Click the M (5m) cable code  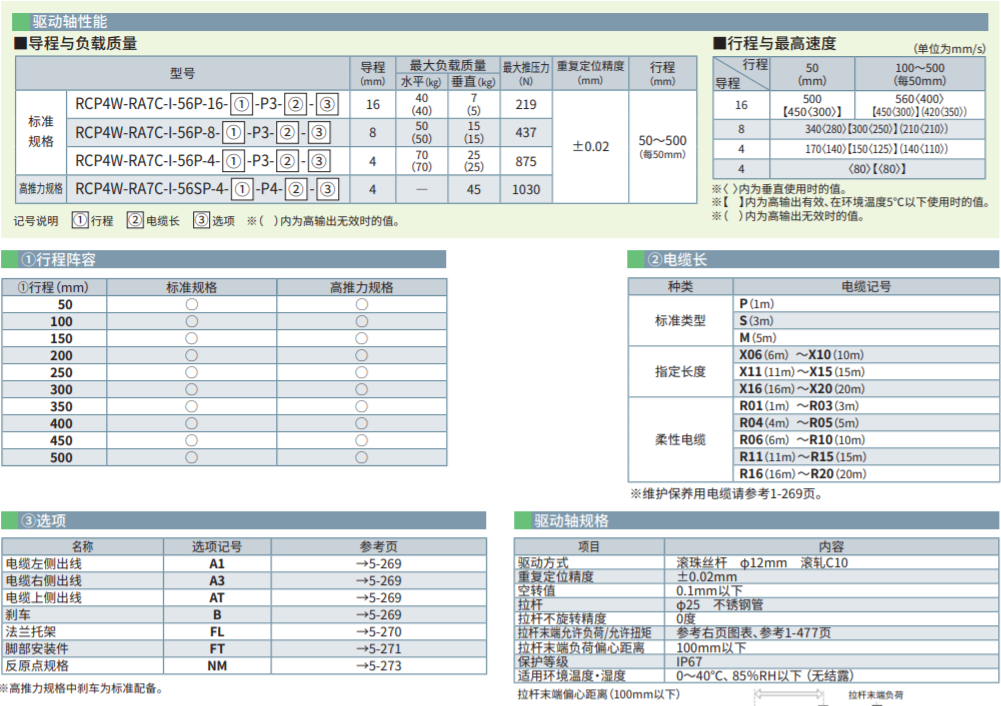[x=758, y=338]
